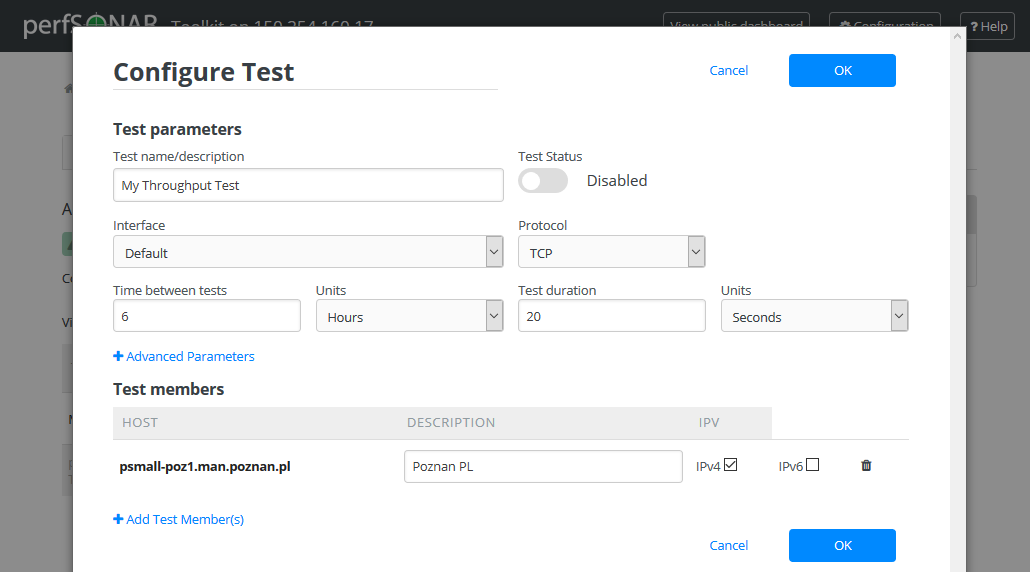Image resolution: width=1030 pixels, height=572 pixels.
Task: Click the Test duration field
Action: tap(612, 316)
